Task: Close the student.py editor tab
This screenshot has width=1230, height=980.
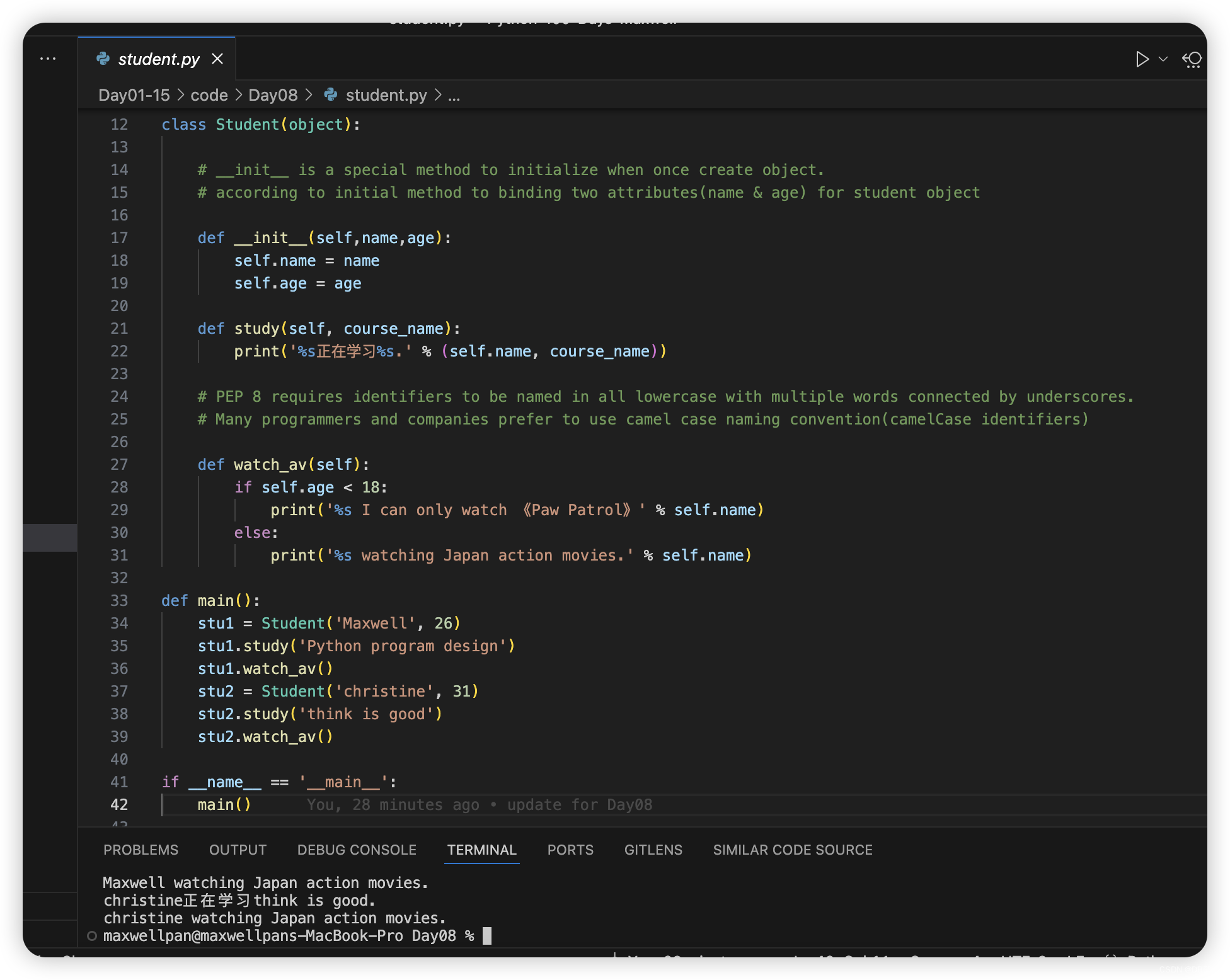Action: [x=217, y=59]
